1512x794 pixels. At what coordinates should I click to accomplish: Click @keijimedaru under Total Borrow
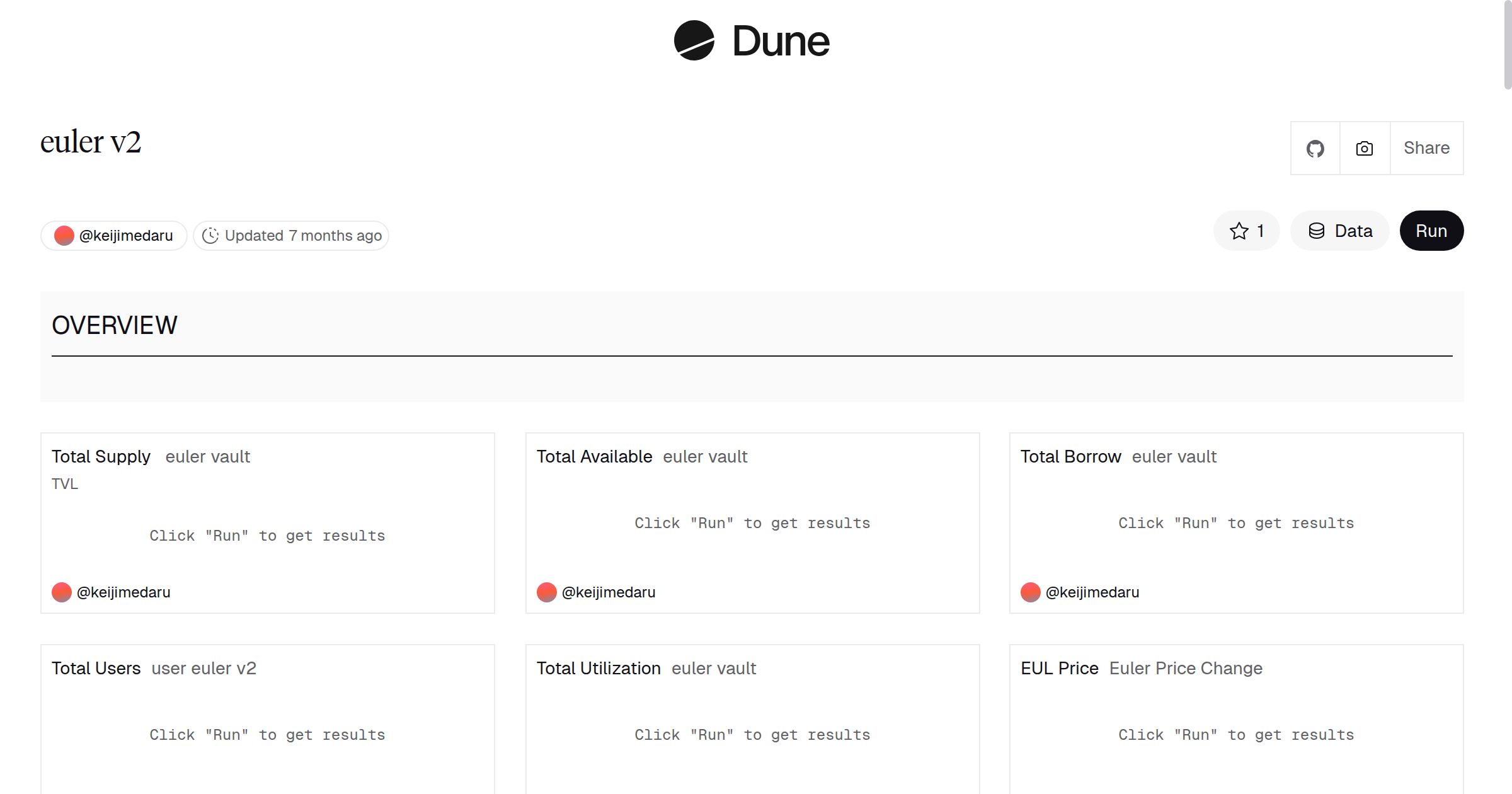(1092, 592)
